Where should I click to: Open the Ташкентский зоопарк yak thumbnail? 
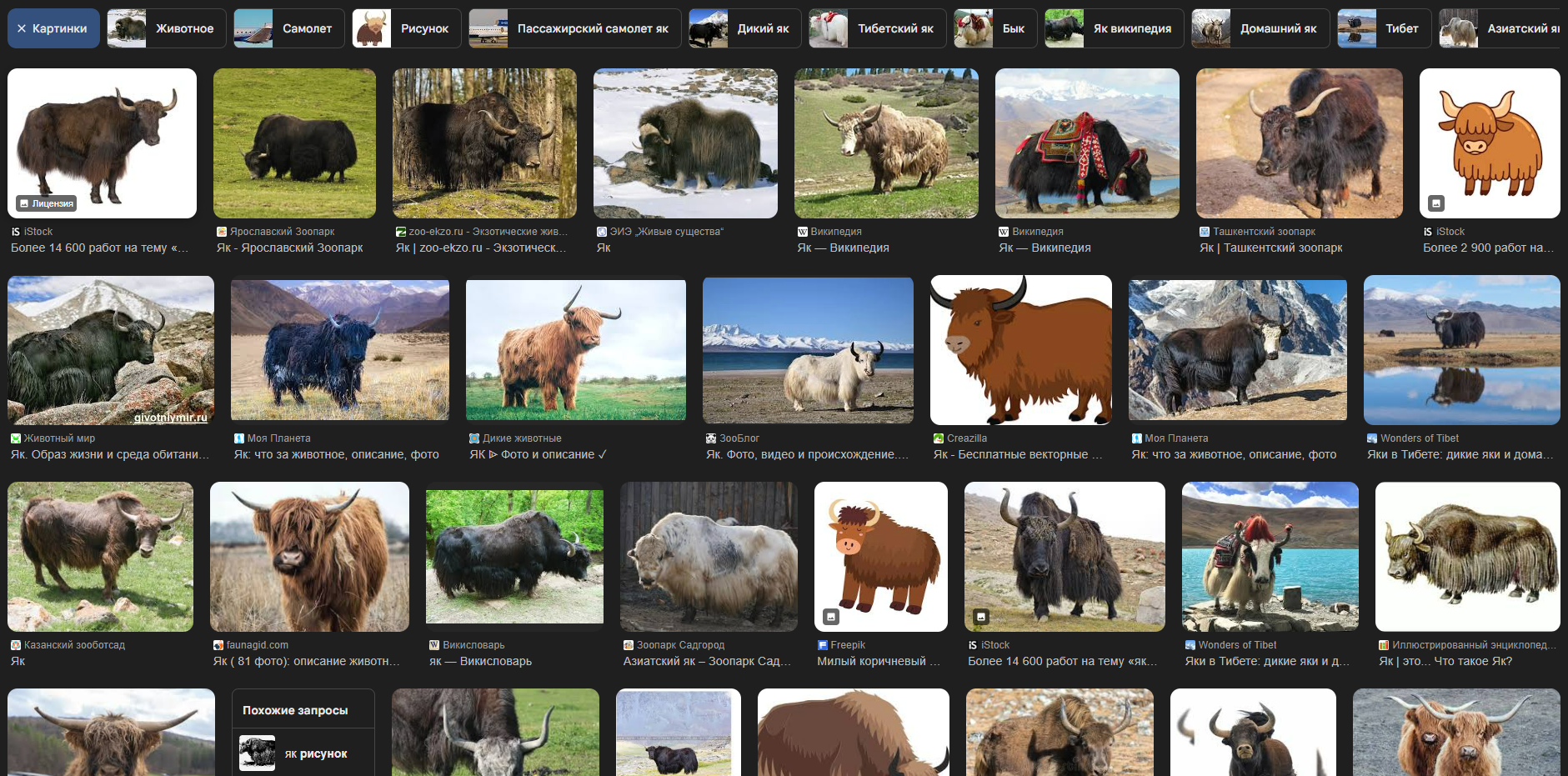tap(1300, 143)
